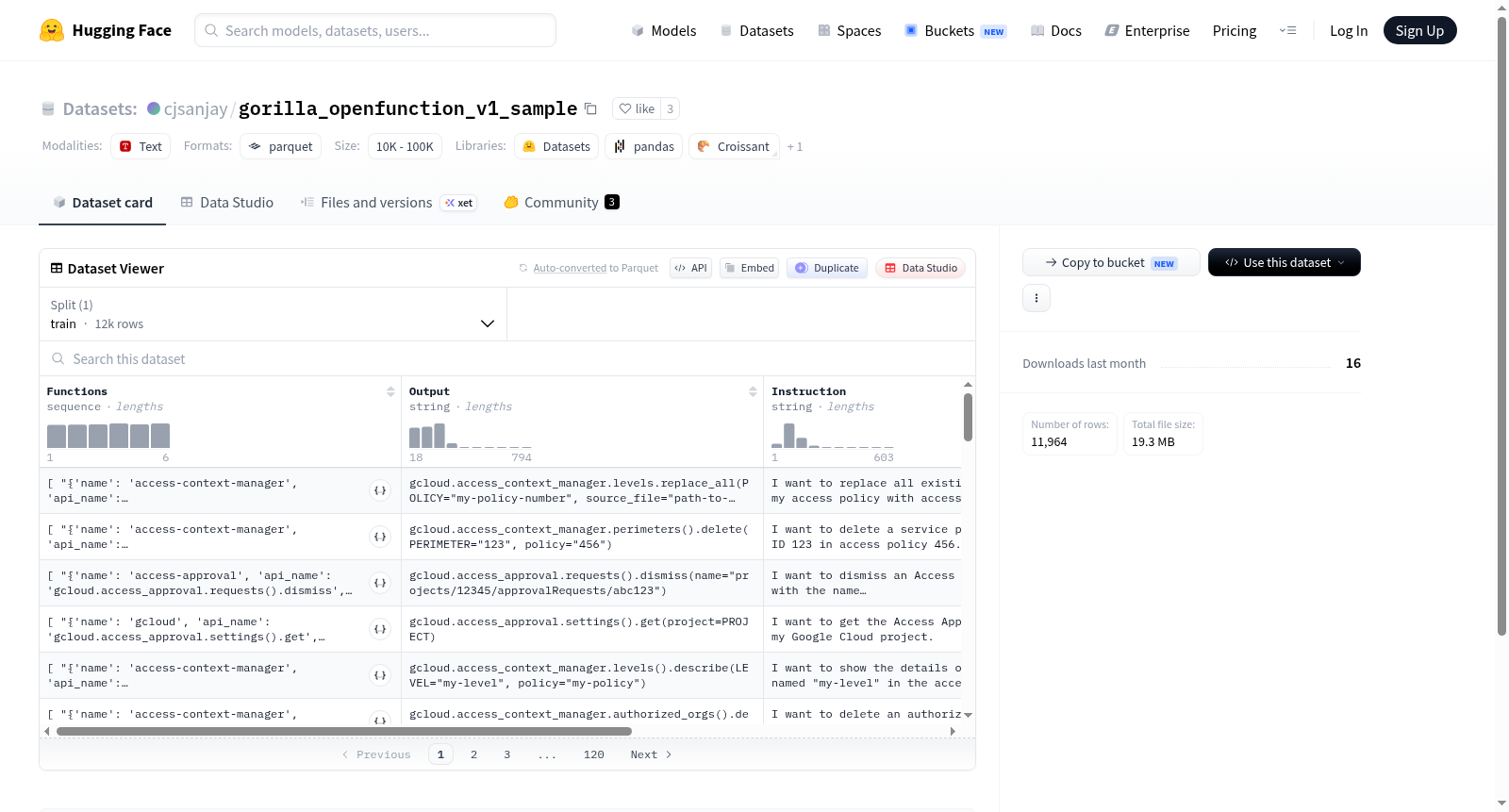
Task: Click Log In
Action: (1349, 30)
